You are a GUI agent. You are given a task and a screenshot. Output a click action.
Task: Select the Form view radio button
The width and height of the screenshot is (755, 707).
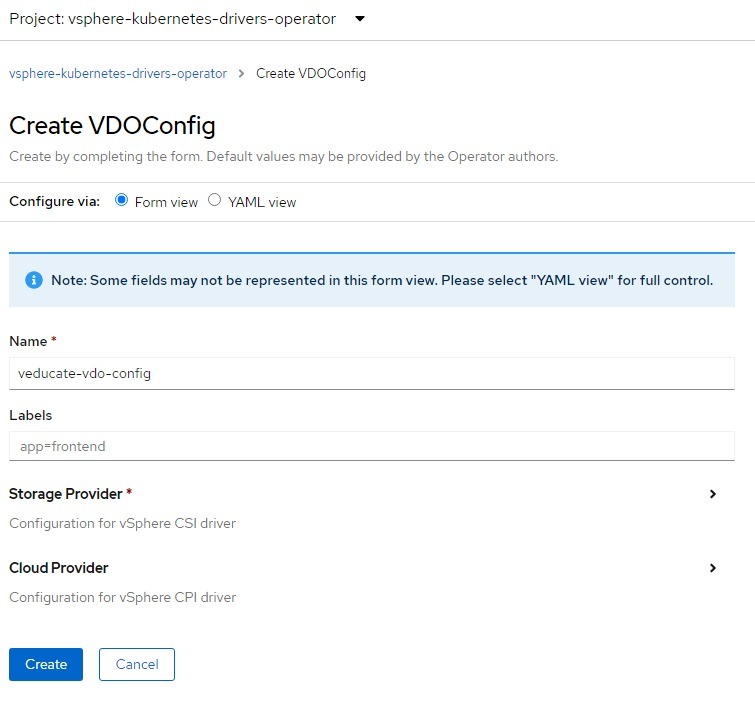click(x=121, y=200)
